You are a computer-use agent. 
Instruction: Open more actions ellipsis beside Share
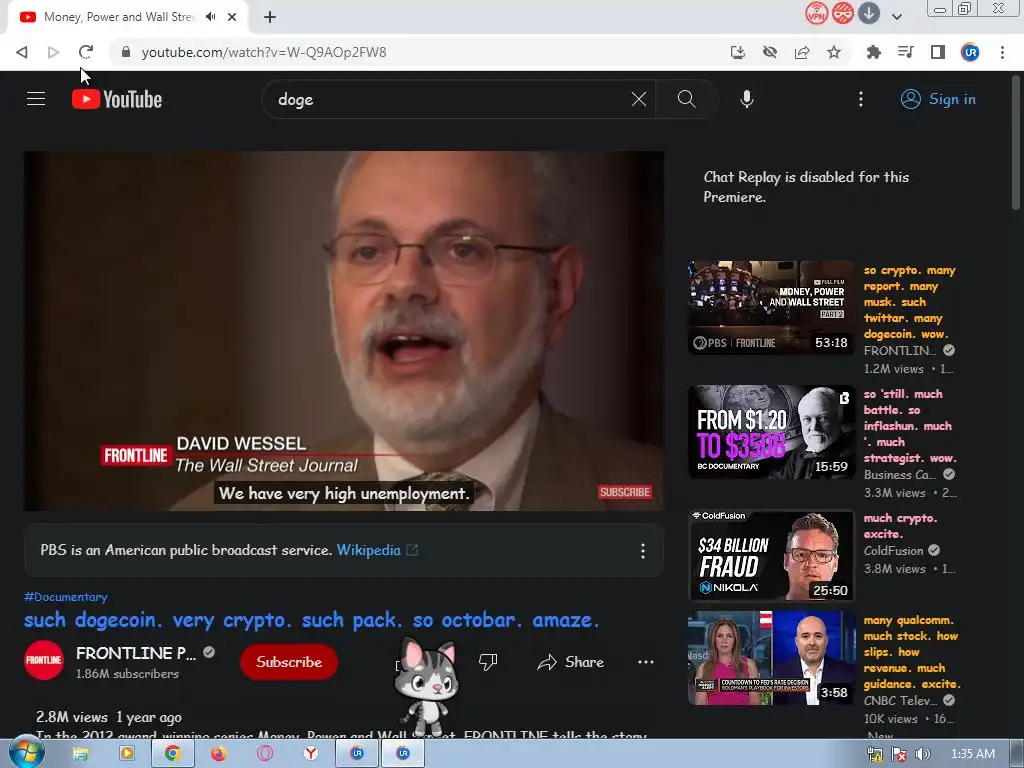(x=645, y=662)
